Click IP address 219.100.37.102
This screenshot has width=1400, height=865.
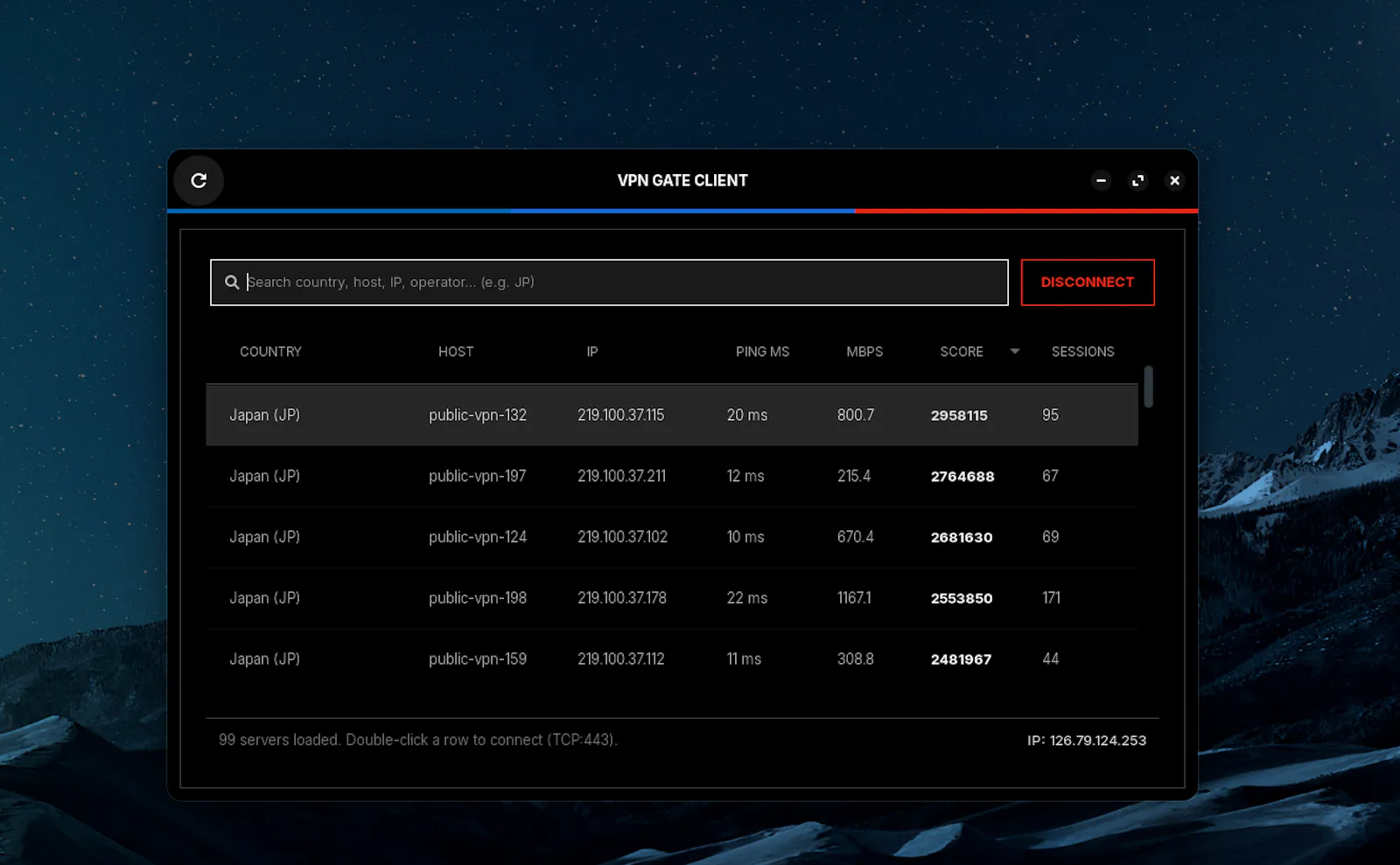(x=622, y=537)
